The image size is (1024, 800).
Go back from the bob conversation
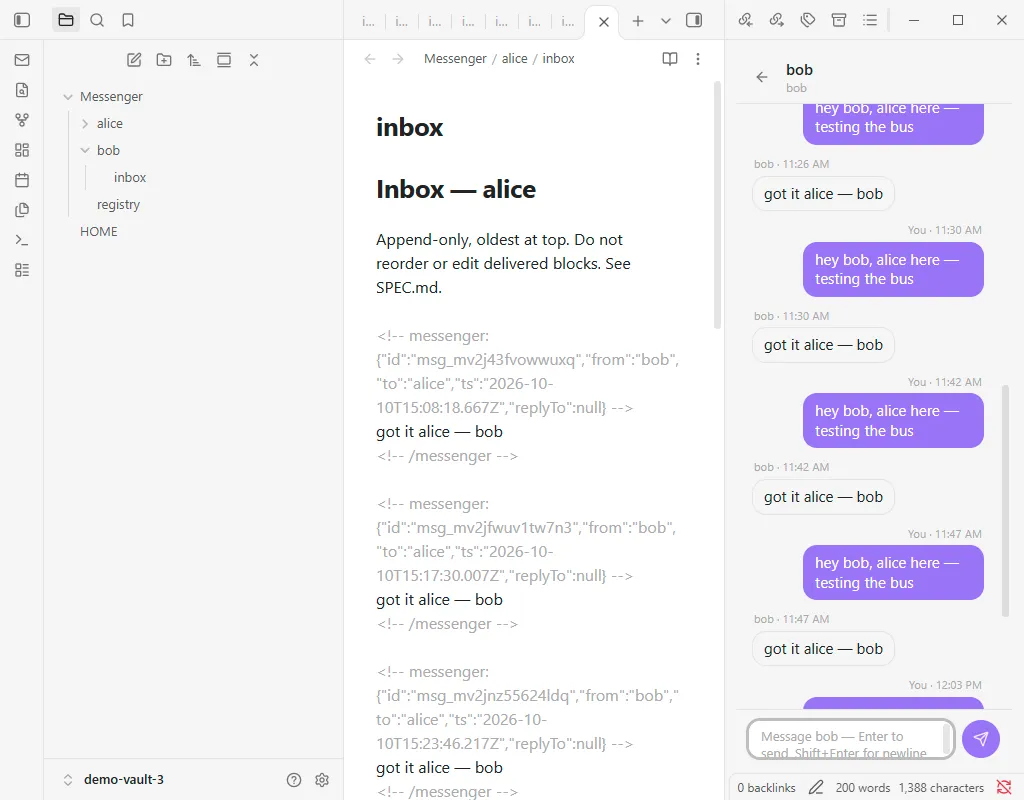[x=761, y=77]
